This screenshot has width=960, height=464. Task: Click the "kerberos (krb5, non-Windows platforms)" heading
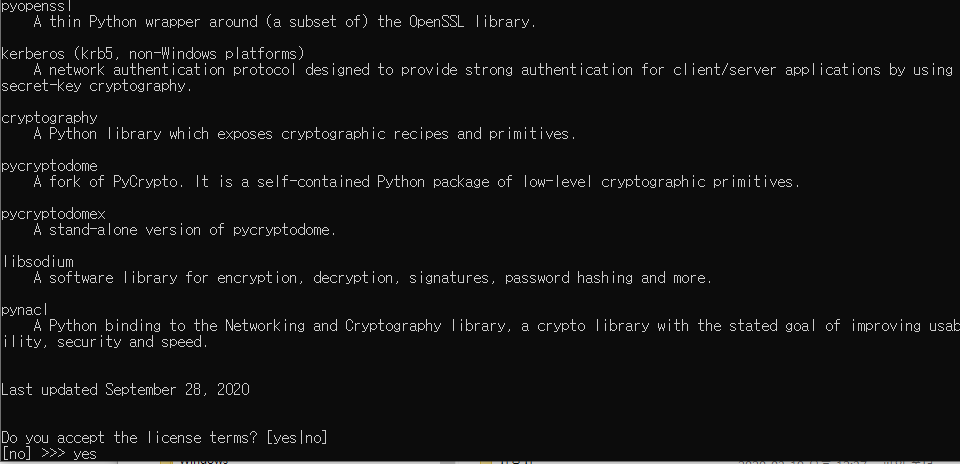coord(153,53)
